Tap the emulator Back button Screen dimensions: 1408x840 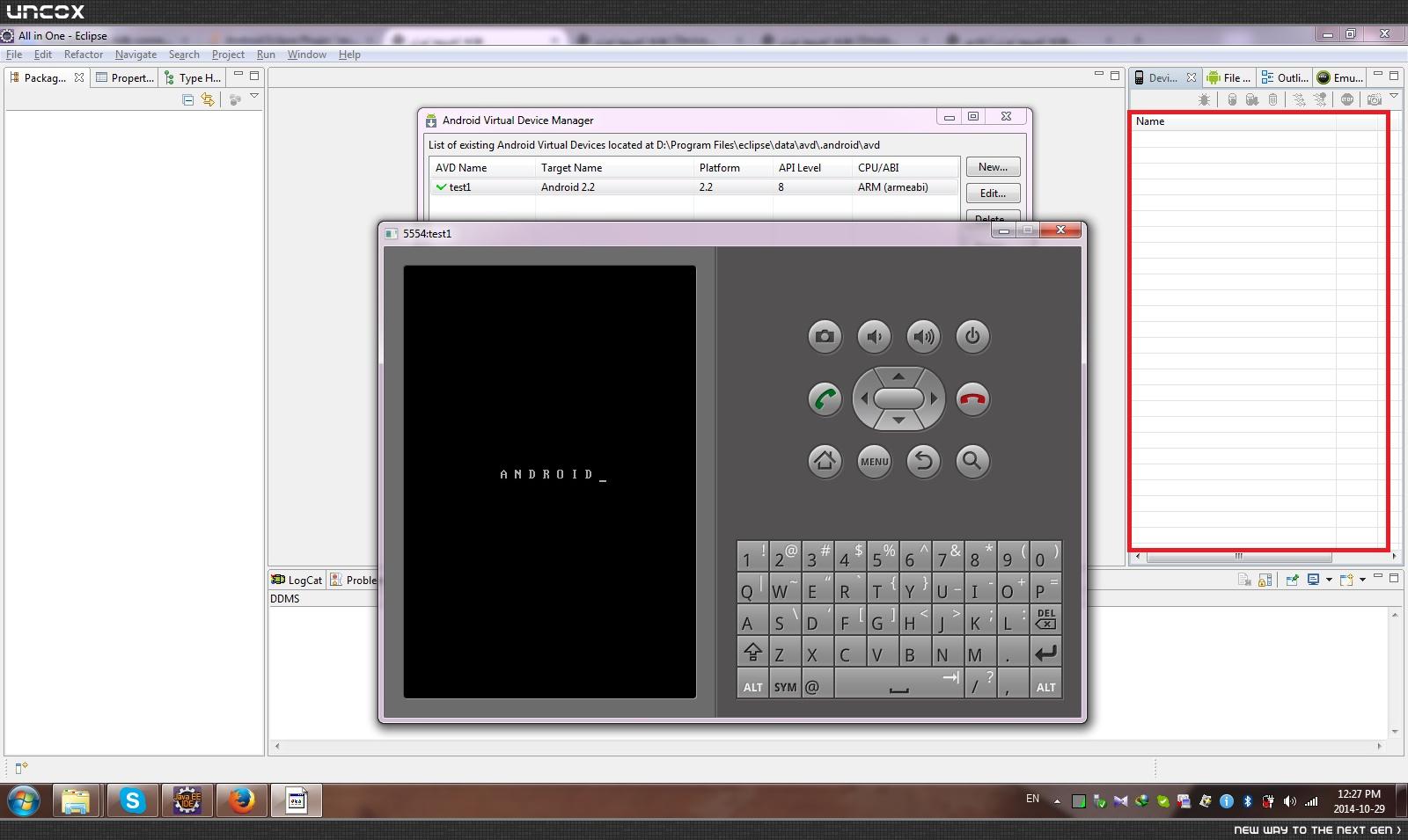[x=923, y=461]
